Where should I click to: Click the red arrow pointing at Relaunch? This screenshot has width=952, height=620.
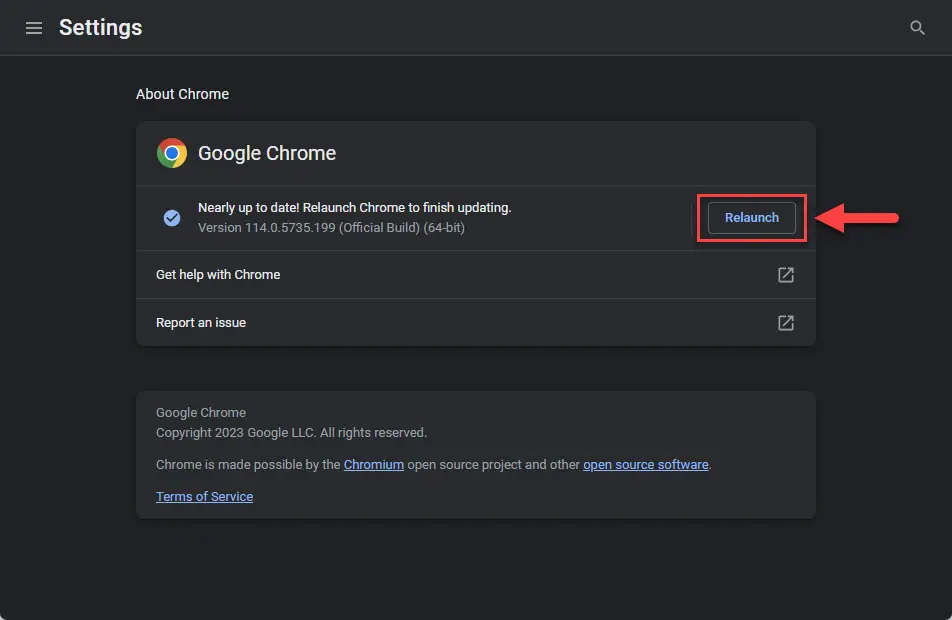[x=858, y=218]
